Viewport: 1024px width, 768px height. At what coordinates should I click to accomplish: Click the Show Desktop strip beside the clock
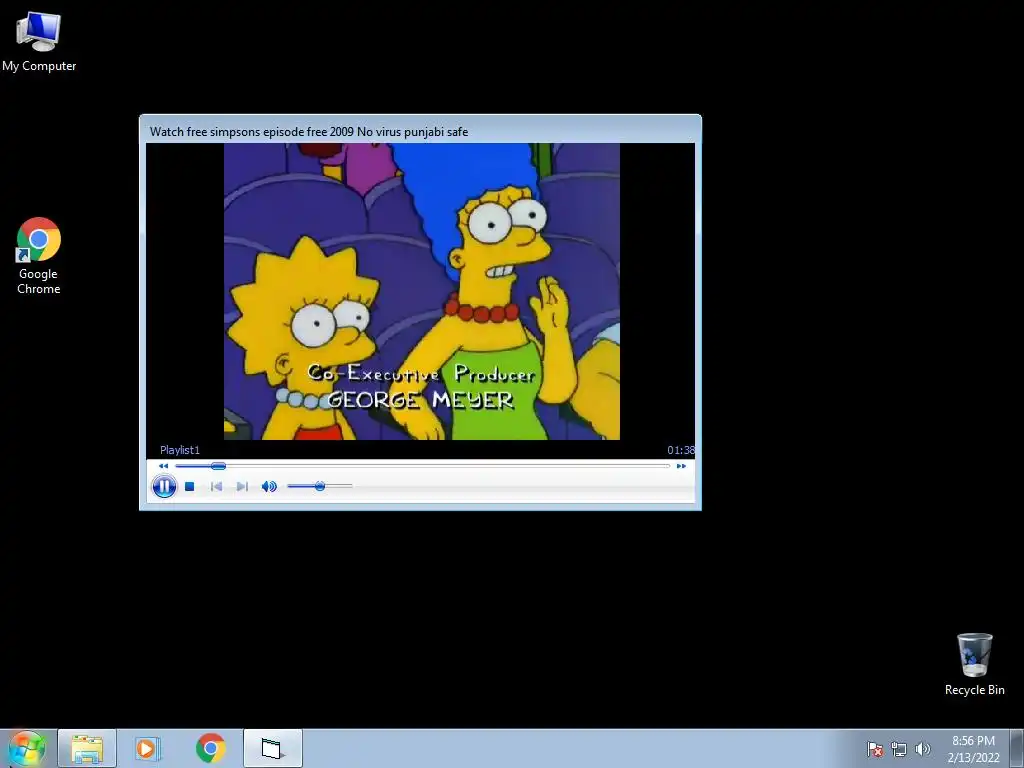pyautogui.click(x=1017, y=748)
